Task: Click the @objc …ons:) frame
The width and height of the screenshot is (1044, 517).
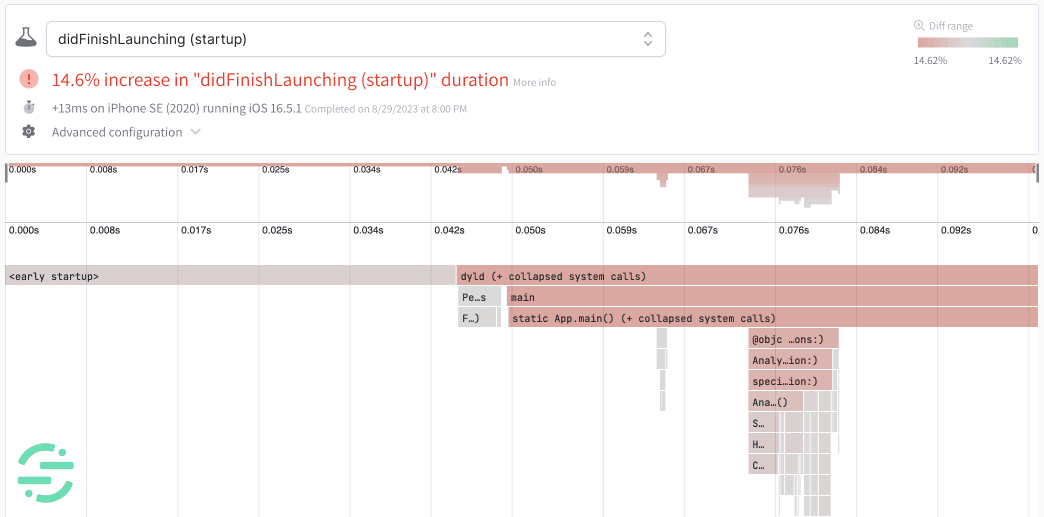Action: point(794,339)
